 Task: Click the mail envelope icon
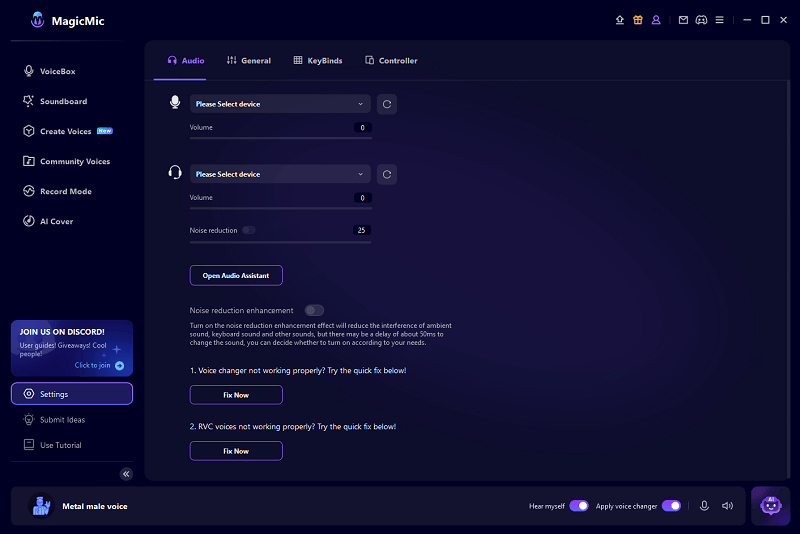click(x=683, y=19)
